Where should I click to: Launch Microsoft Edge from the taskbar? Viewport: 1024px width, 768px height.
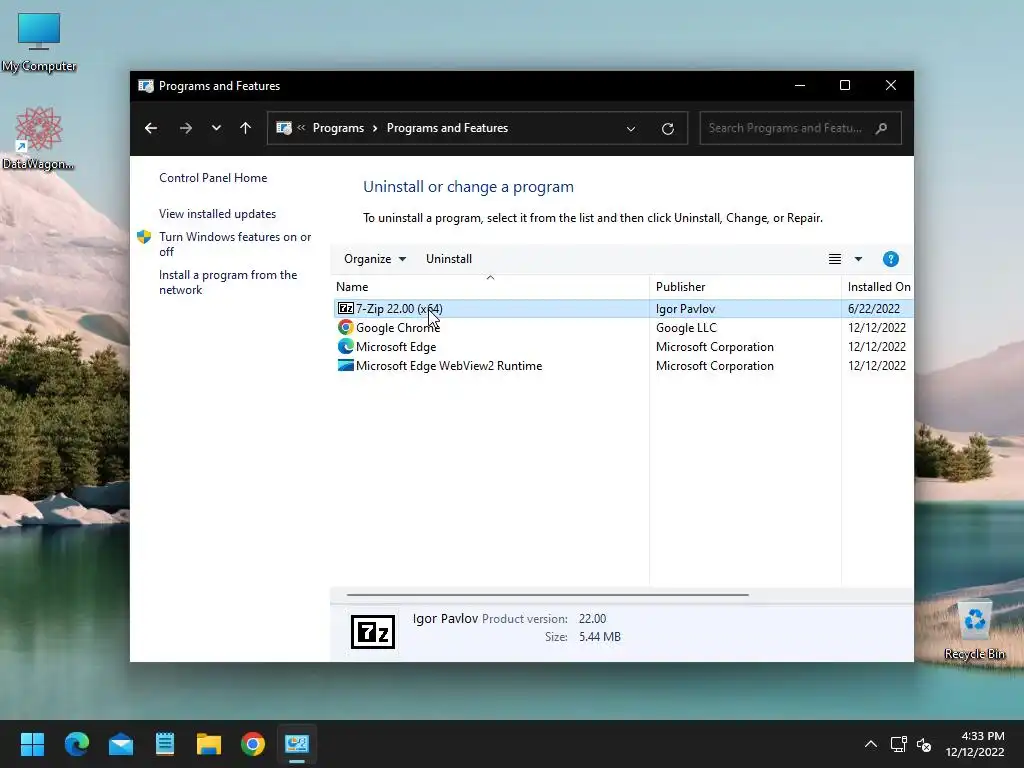tap(76, 744)
